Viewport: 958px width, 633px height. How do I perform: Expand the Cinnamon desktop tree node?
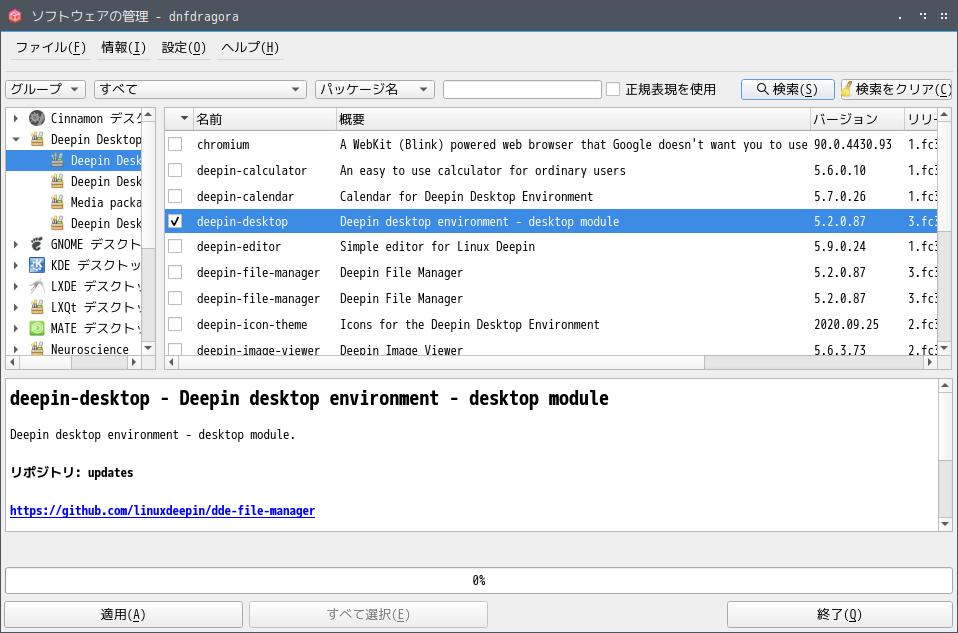point(16,118)
